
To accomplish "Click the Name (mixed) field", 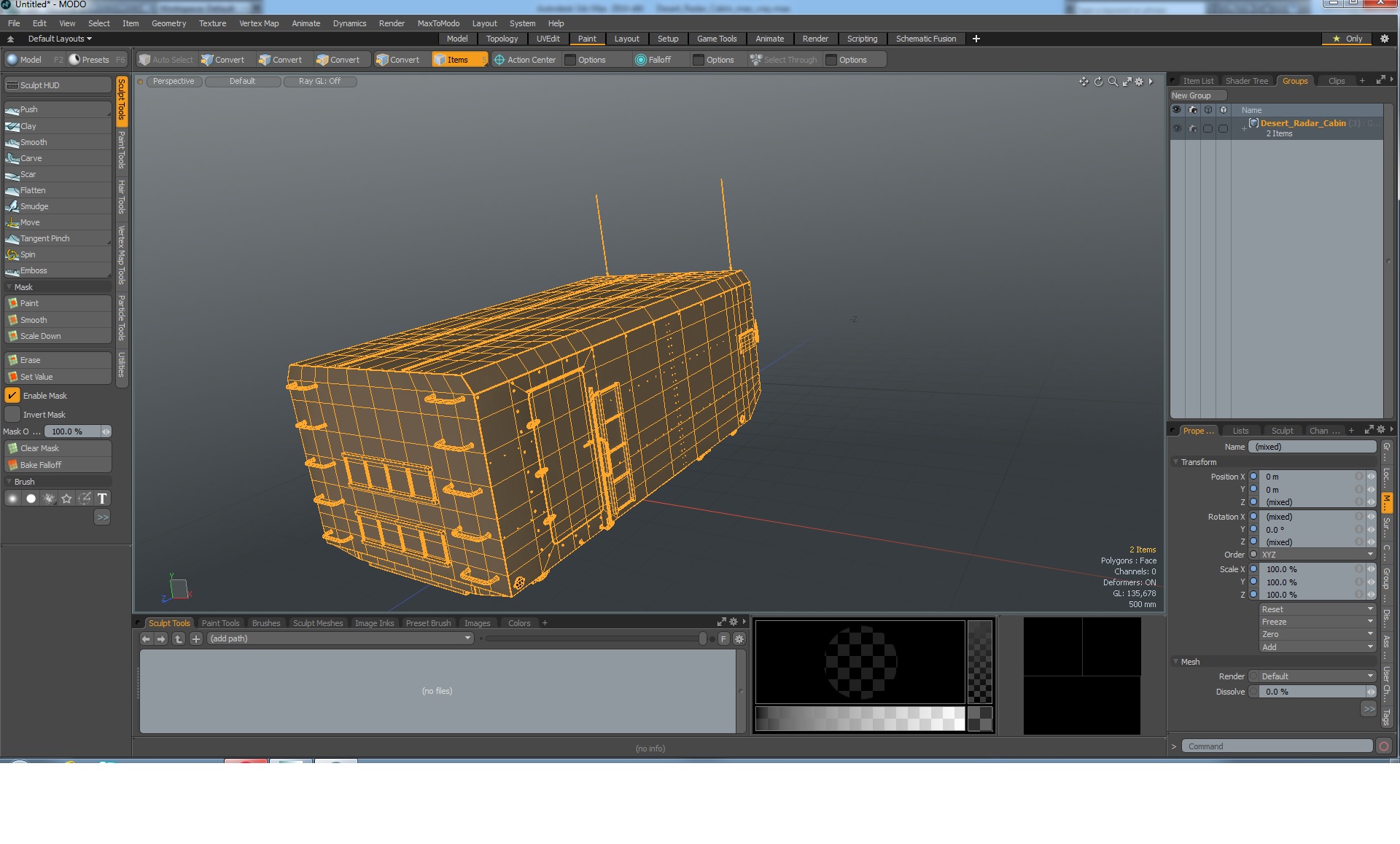I will coord(1312,447).
